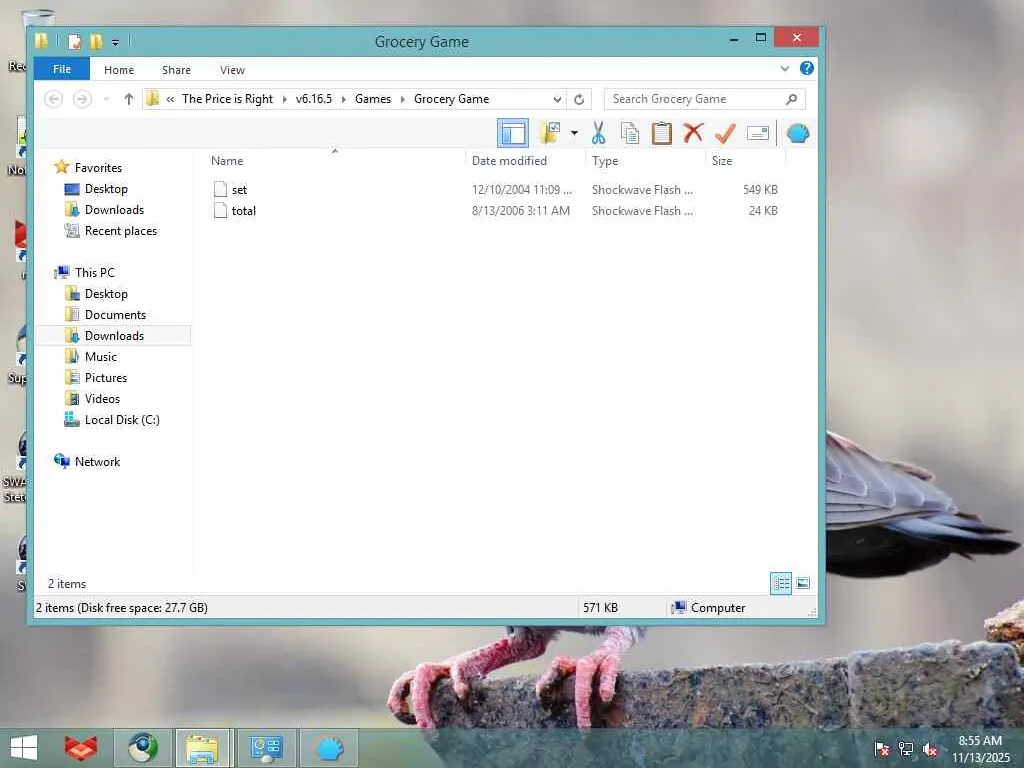Click the folder options toolbar icon

(x=551, y=133)
